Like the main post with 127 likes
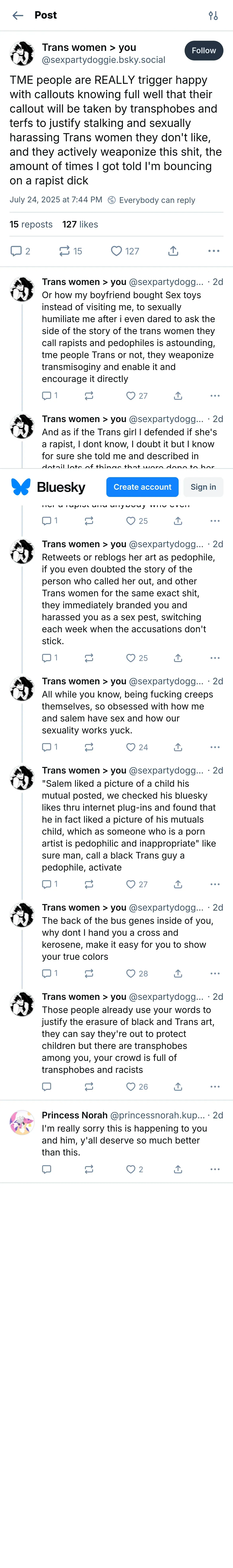 coord(116,251)
